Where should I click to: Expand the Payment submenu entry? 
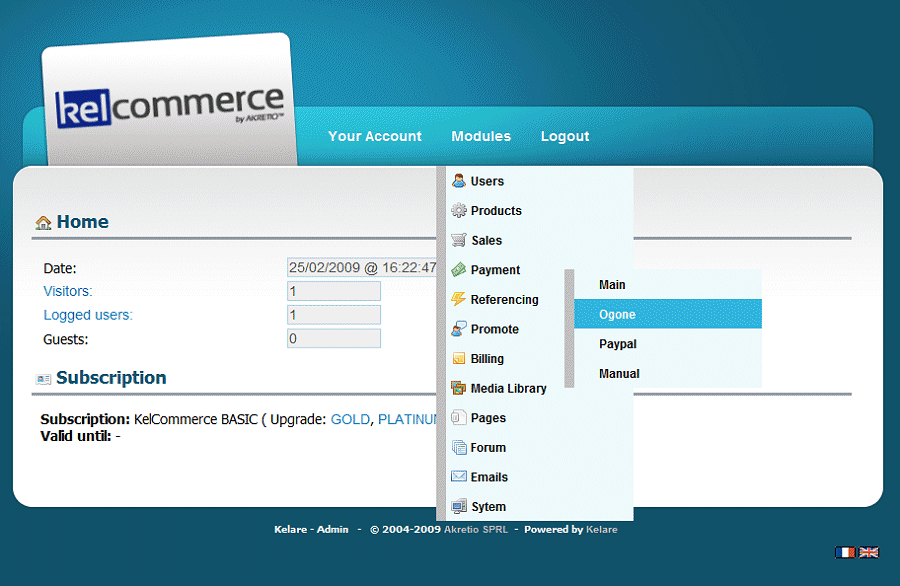click(496, 270)
